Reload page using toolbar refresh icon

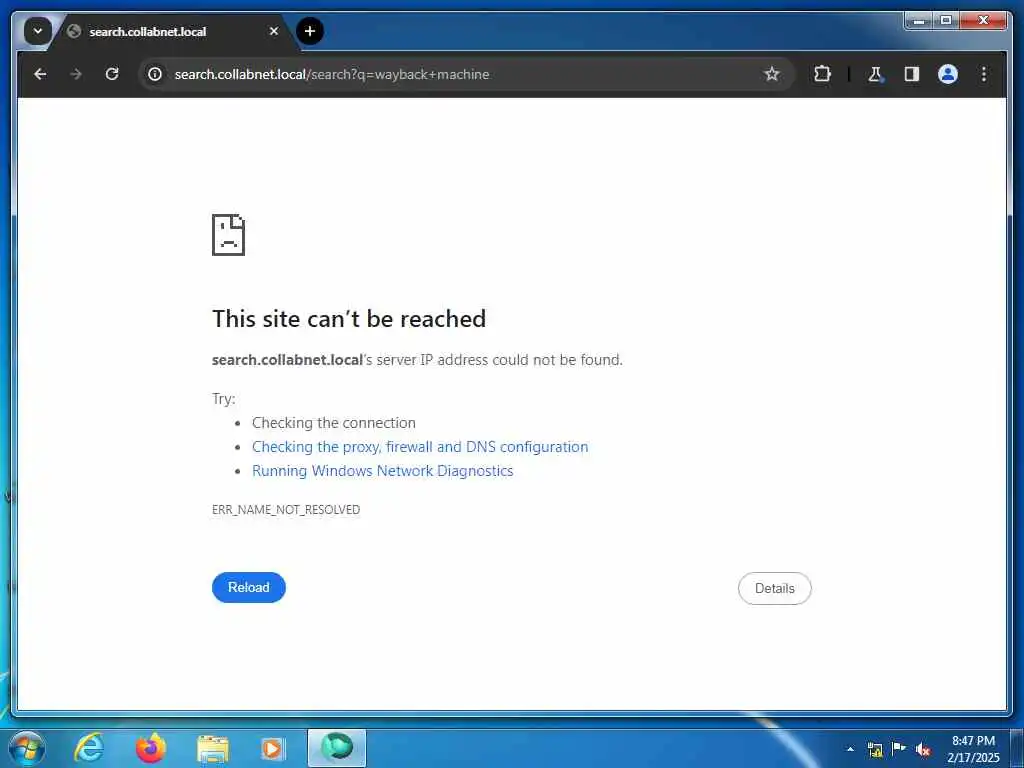click(x=112, y=74)
